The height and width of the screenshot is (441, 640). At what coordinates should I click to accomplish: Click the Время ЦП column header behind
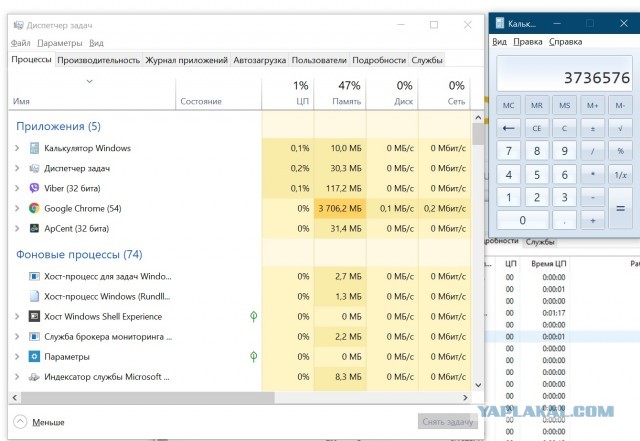(x=549, y=264)
